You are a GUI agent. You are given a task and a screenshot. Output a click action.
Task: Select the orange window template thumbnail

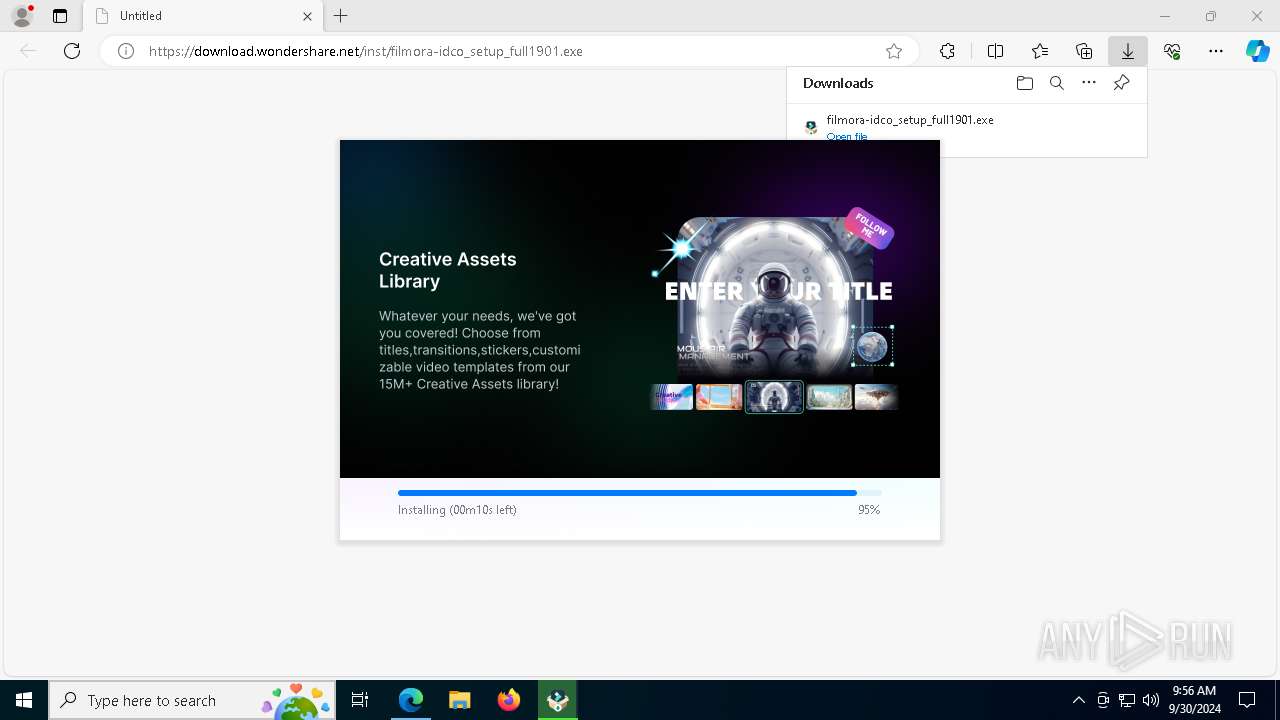pos(719,397)
